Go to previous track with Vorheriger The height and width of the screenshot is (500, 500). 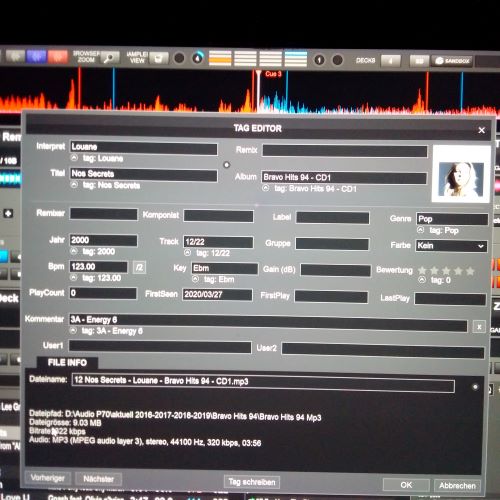(48, 478)
